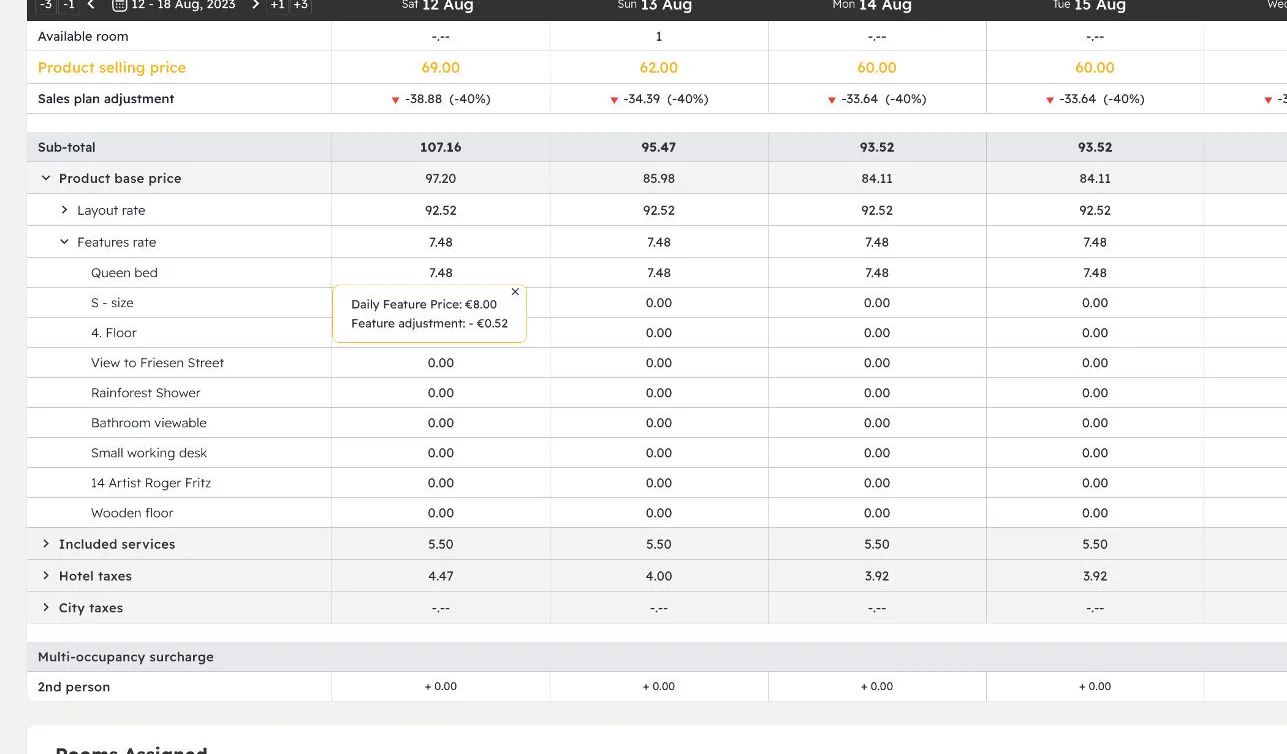Expand the Hotel taxes row
The width and height of the screenshot is (1287, 754).
click(45, 576)
